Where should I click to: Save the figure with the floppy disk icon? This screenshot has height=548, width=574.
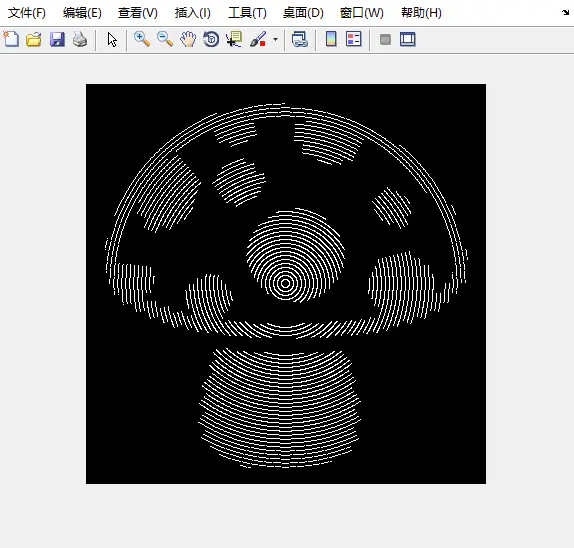pos(57,39)
